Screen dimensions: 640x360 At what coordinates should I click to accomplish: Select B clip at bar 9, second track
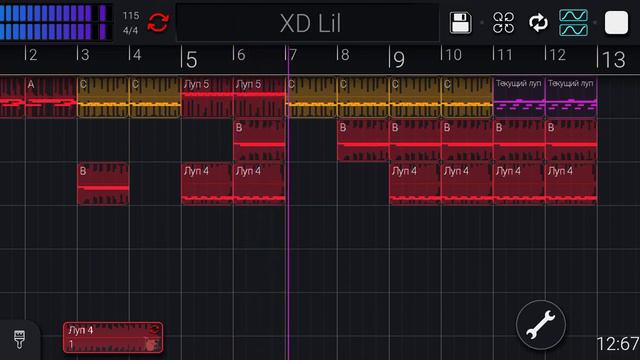point(416,140)
